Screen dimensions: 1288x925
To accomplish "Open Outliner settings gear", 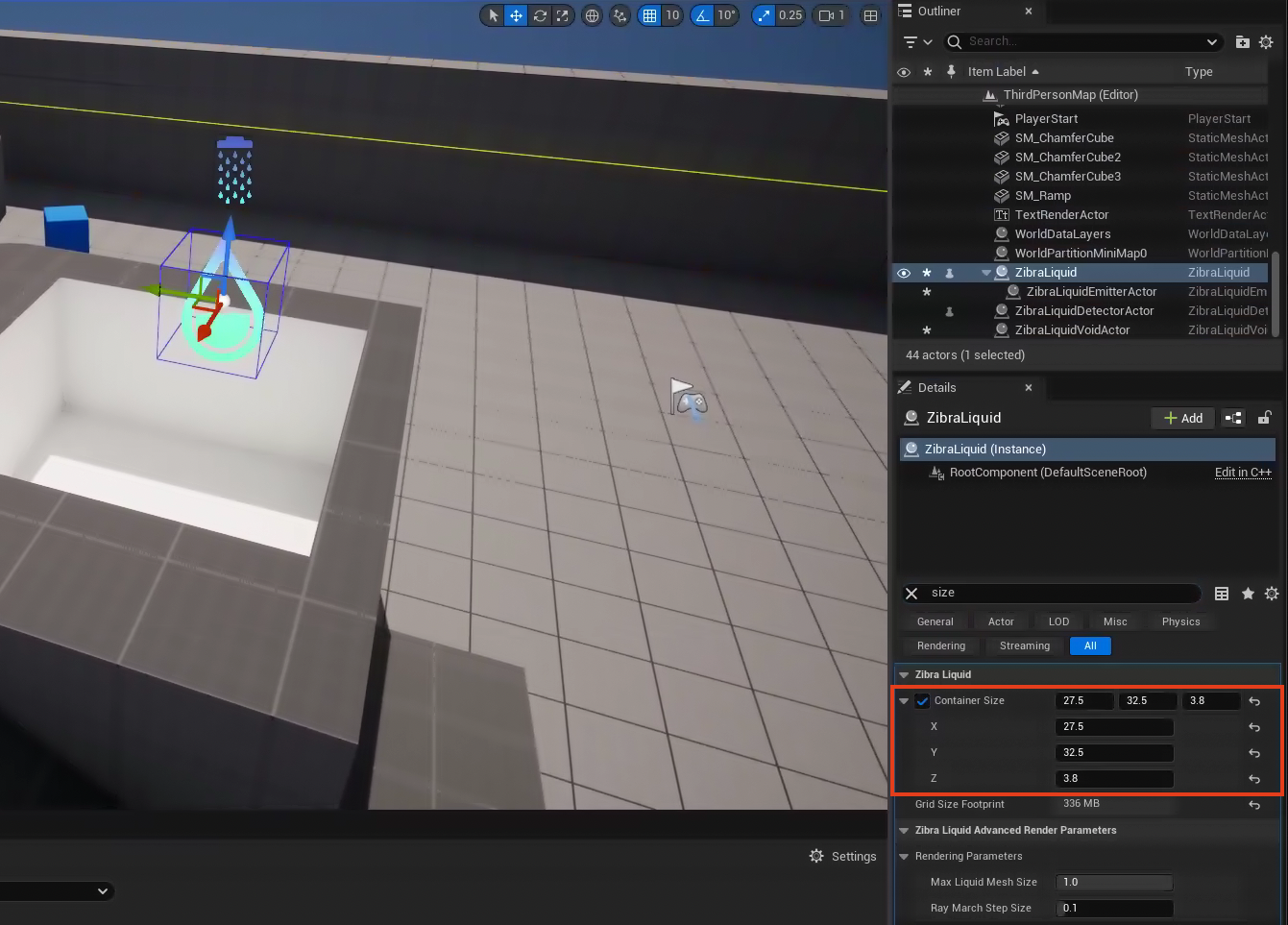I will coord(1266,42).
